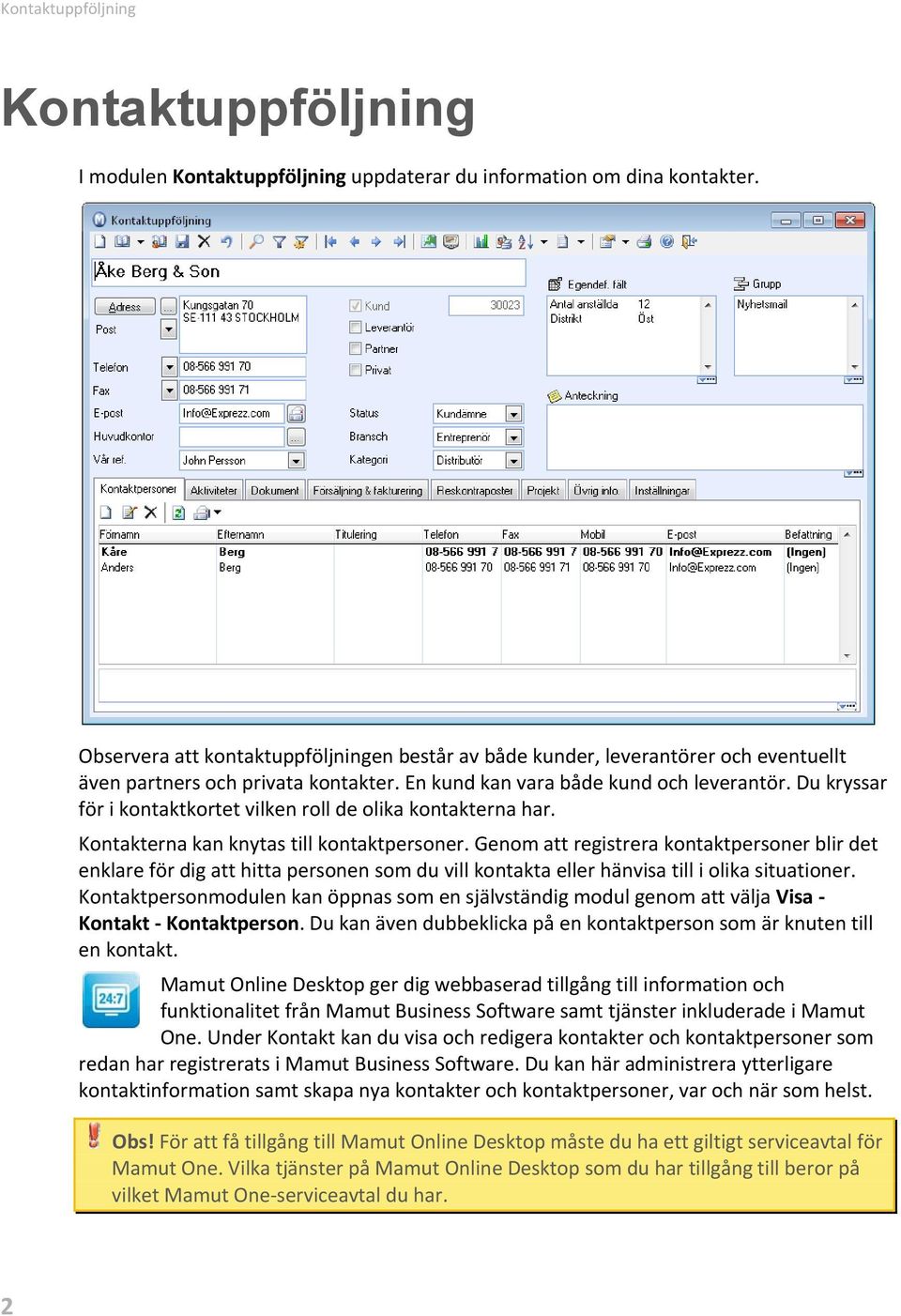The image size is (901, 1316).
Task: Click the exit door icon
Action: click(x=689, y=242)
